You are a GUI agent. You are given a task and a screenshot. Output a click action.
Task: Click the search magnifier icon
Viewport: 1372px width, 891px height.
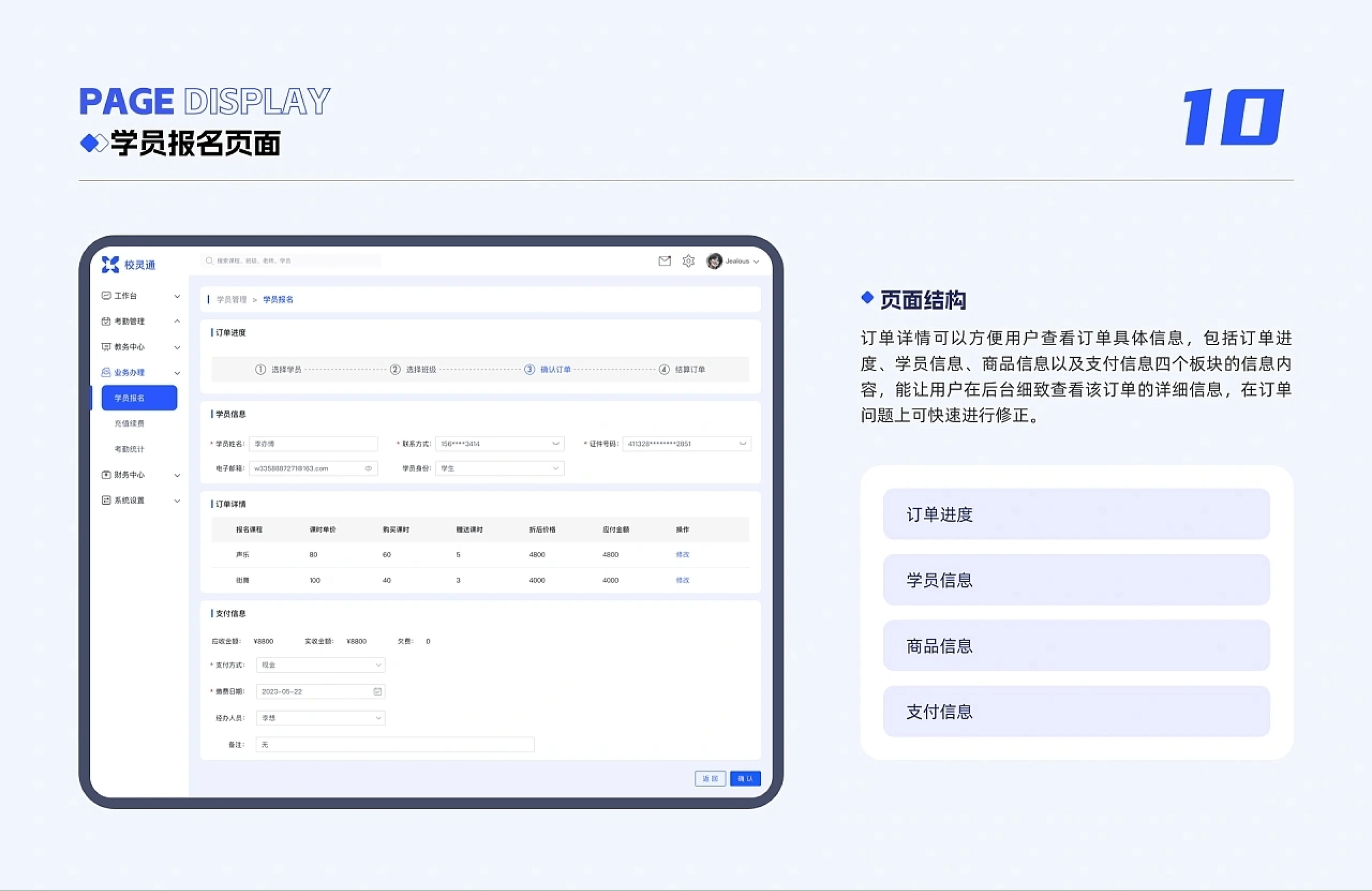click(209, 261)
